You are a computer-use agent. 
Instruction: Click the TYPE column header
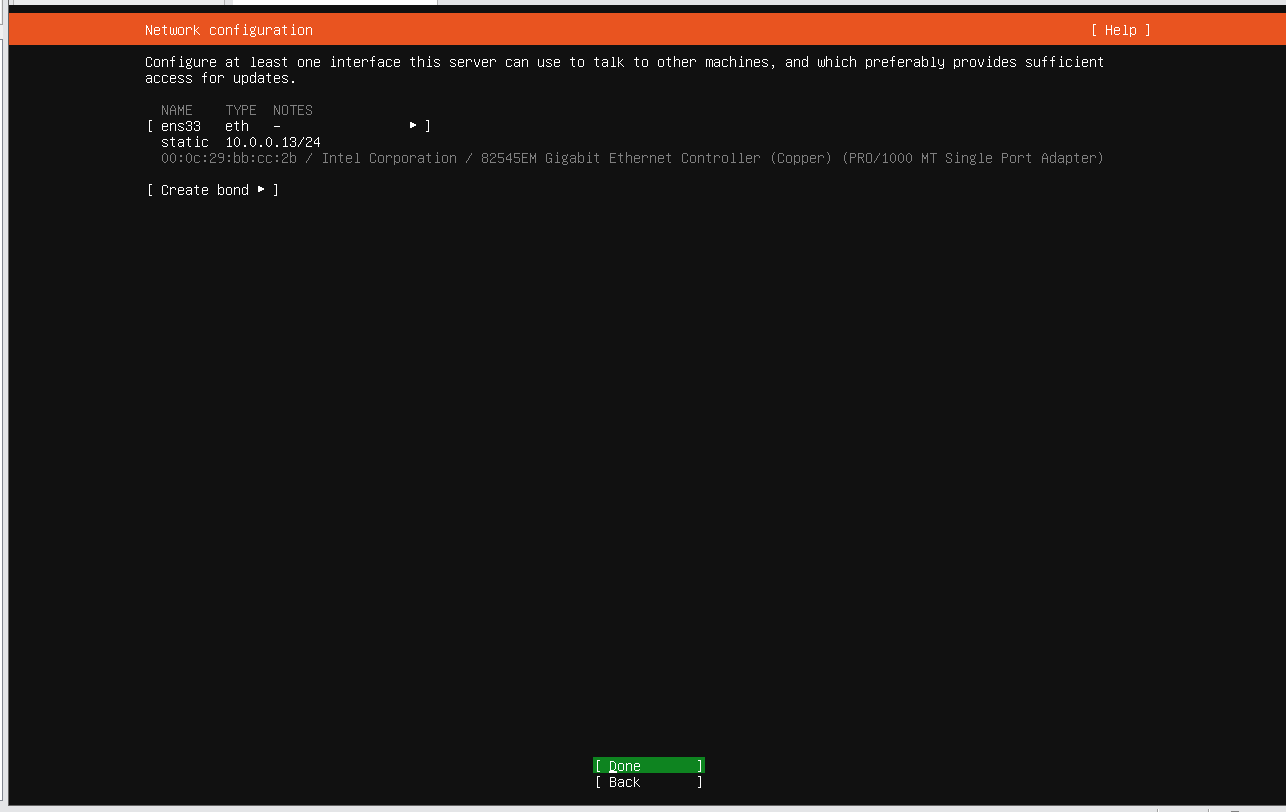tap(241, 110)
